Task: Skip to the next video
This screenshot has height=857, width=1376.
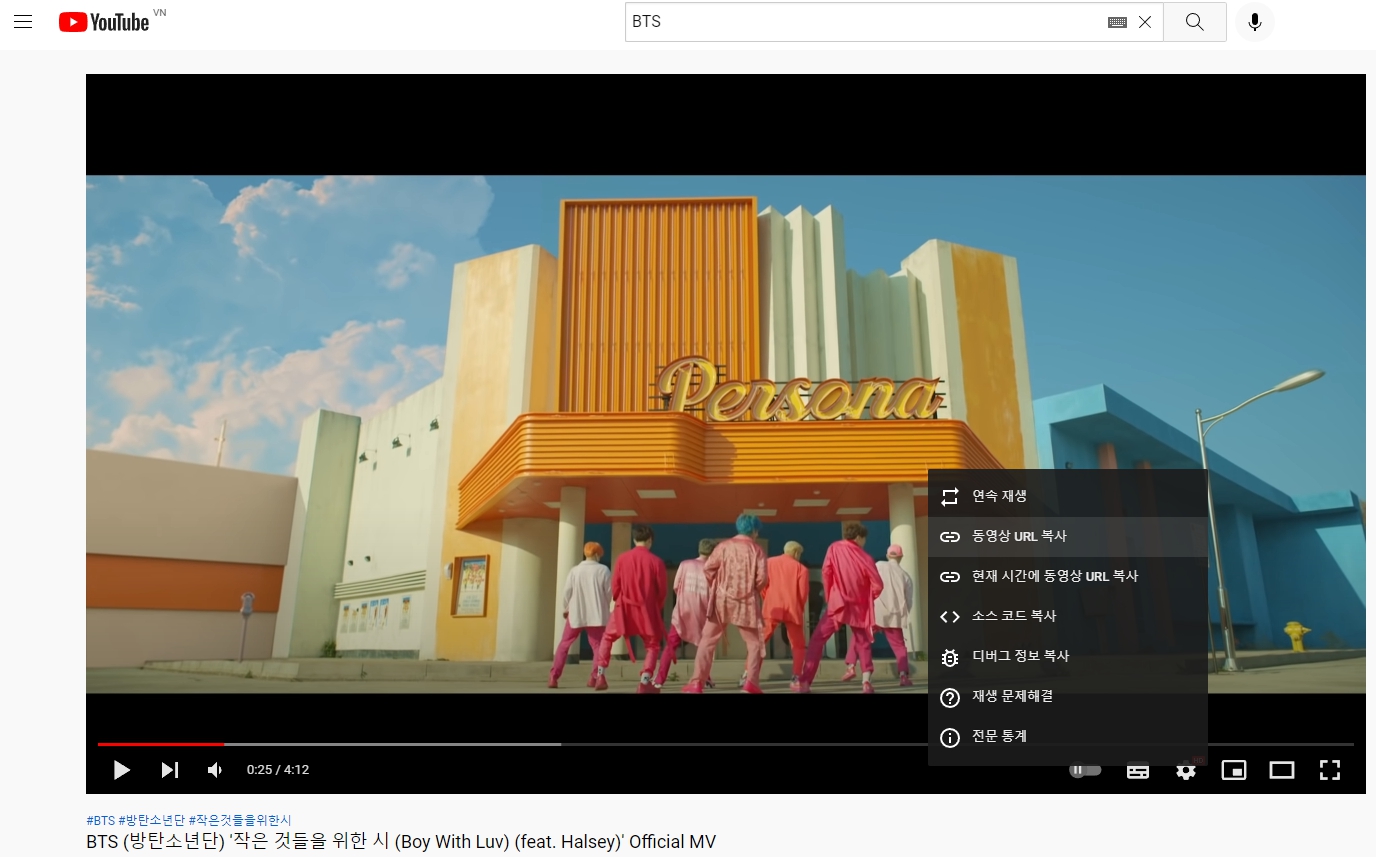Action: 170,770
